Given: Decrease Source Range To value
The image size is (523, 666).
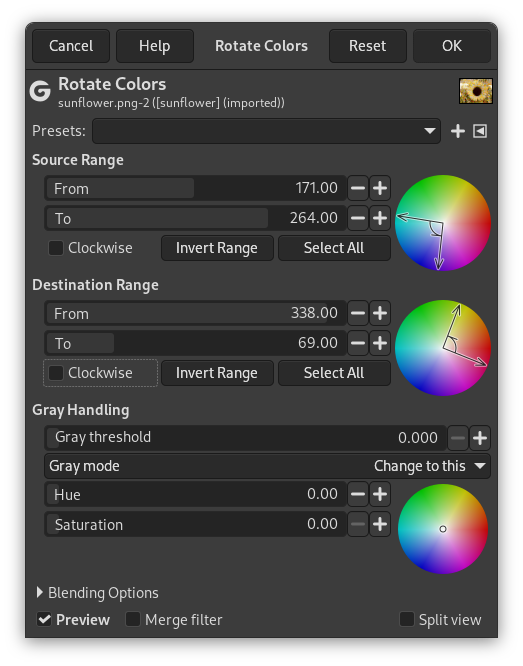Looking at the screenshot, I should click(358, 218).
